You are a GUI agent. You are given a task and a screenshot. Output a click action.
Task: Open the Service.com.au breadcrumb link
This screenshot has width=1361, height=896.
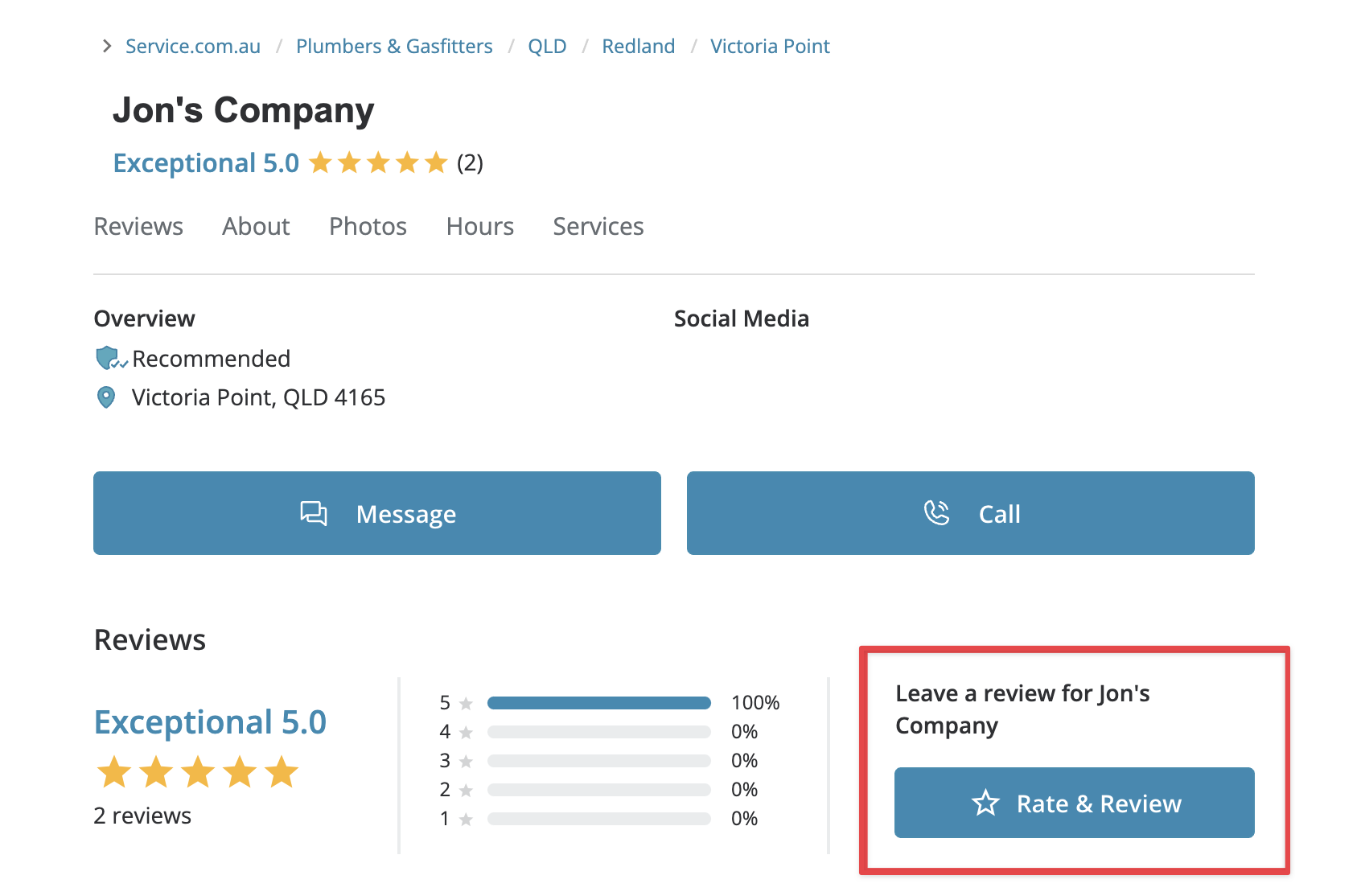coord(193,47)
